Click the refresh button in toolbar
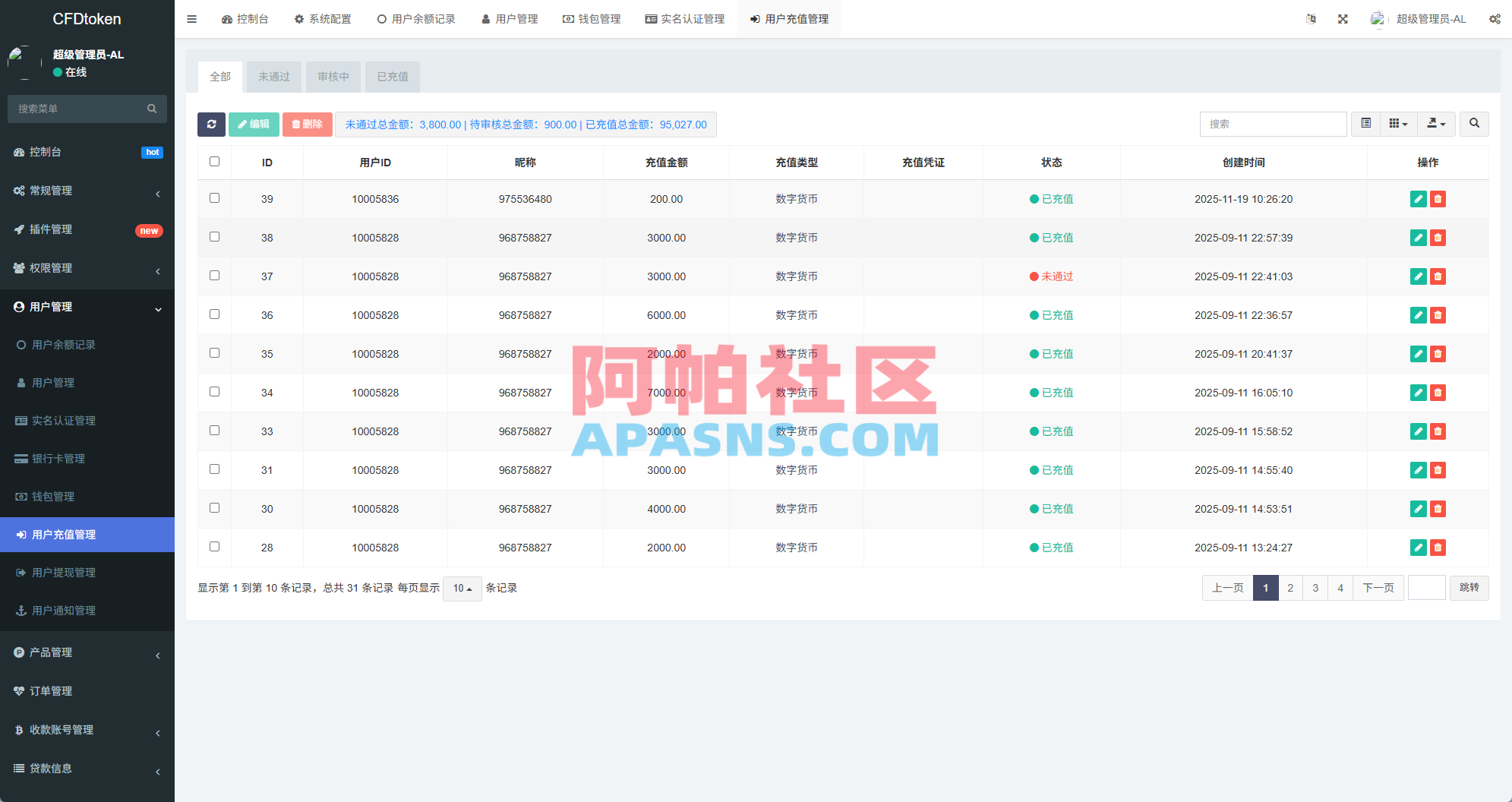1512x802 pixels. [211, 125]
